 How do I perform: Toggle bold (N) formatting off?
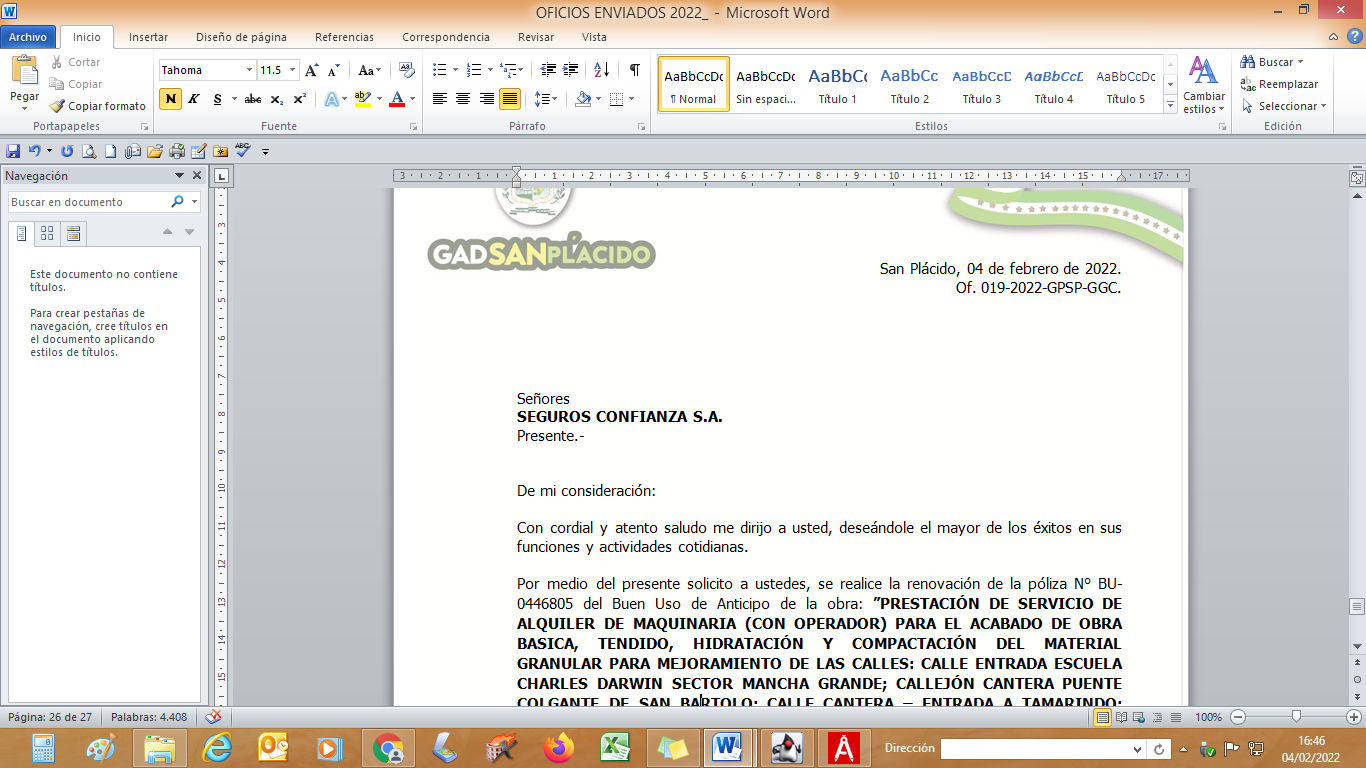(171, 99)
